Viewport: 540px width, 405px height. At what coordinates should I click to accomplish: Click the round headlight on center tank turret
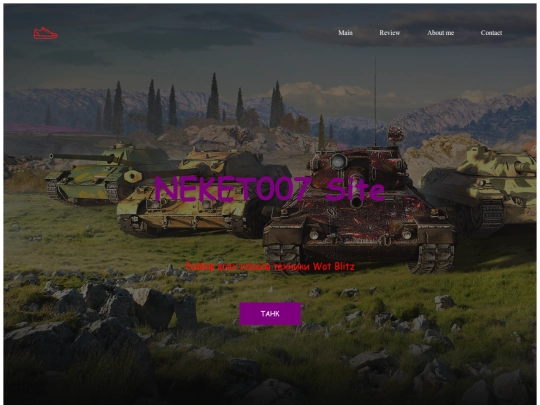point(339,161)
